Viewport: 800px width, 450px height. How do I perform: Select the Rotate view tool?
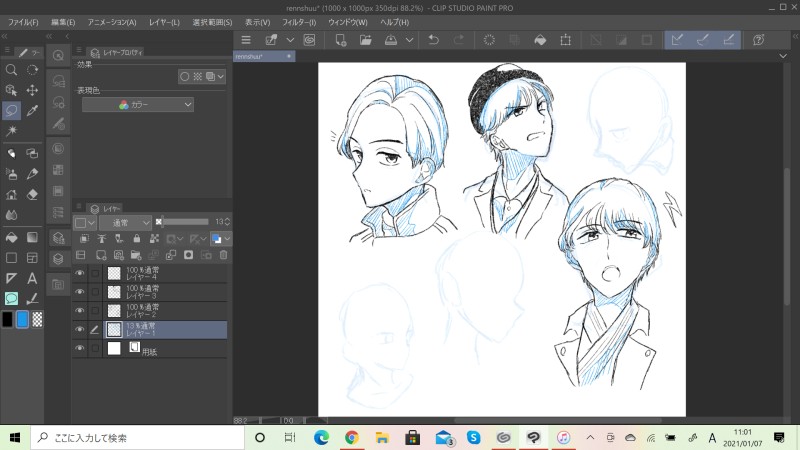(x=32, y=70)
